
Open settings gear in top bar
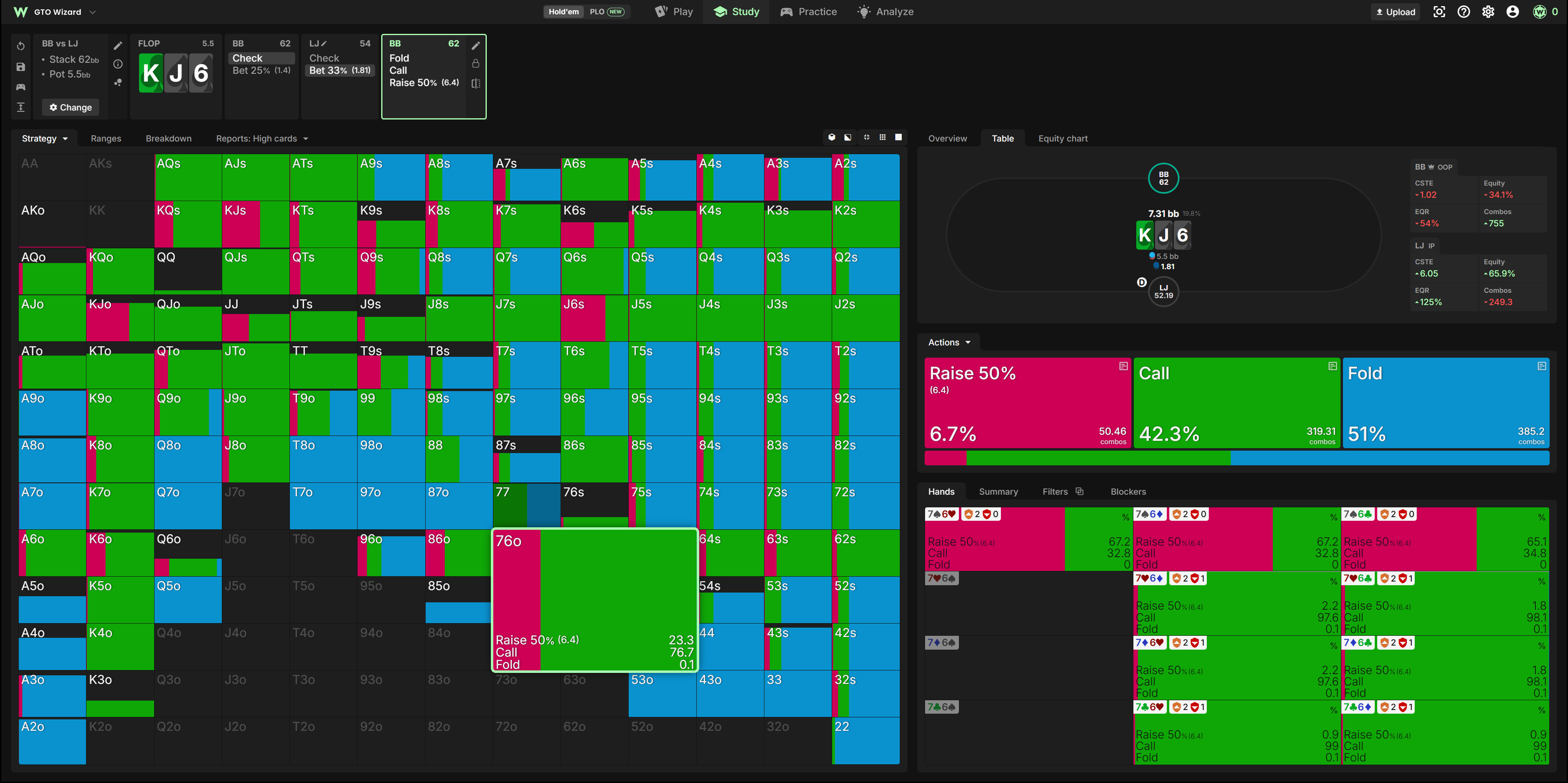(1488, 11)
